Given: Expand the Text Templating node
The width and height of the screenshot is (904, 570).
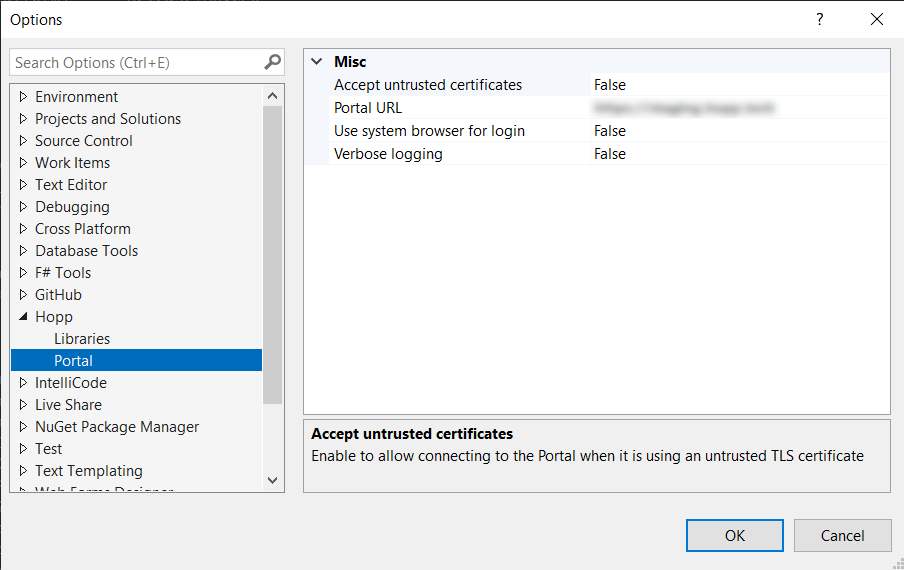Looking at the screenshot, I should point(23,470).
